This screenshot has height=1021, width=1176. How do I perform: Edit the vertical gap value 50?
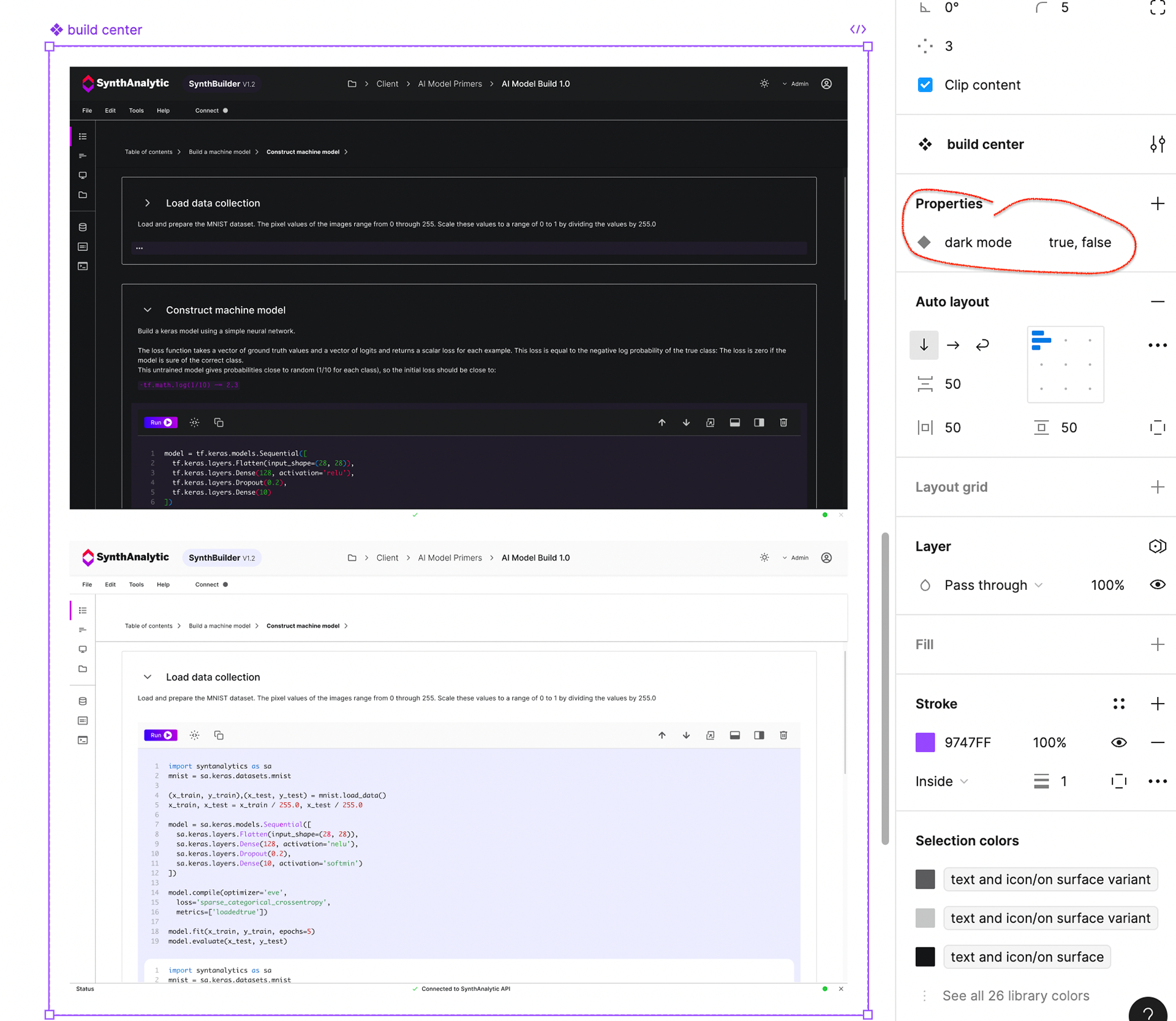pyautogui.click(x=952, y=384)
